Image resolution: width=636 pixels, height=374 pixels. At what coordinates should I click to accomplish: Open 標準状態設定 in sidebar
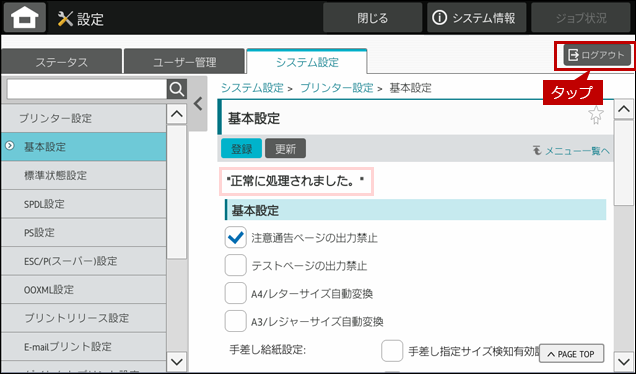(84, 175)
